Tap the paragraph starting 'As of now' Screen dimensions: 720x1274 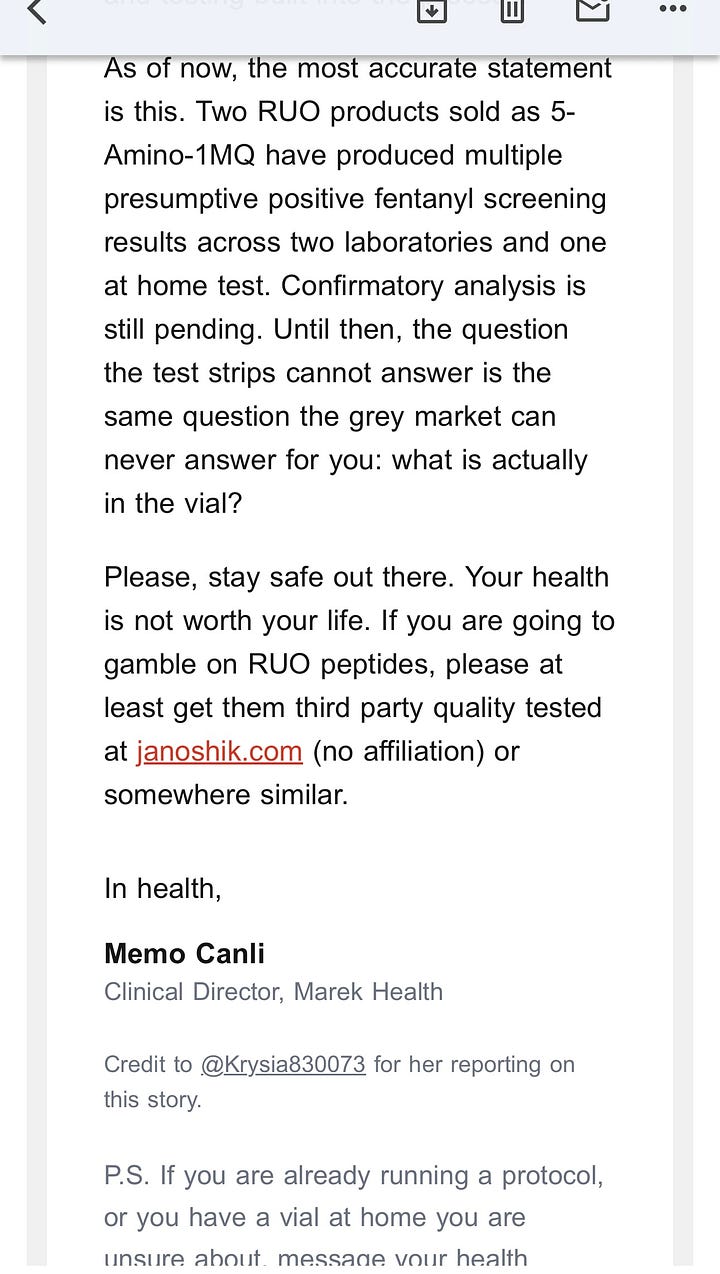[358, 286]
